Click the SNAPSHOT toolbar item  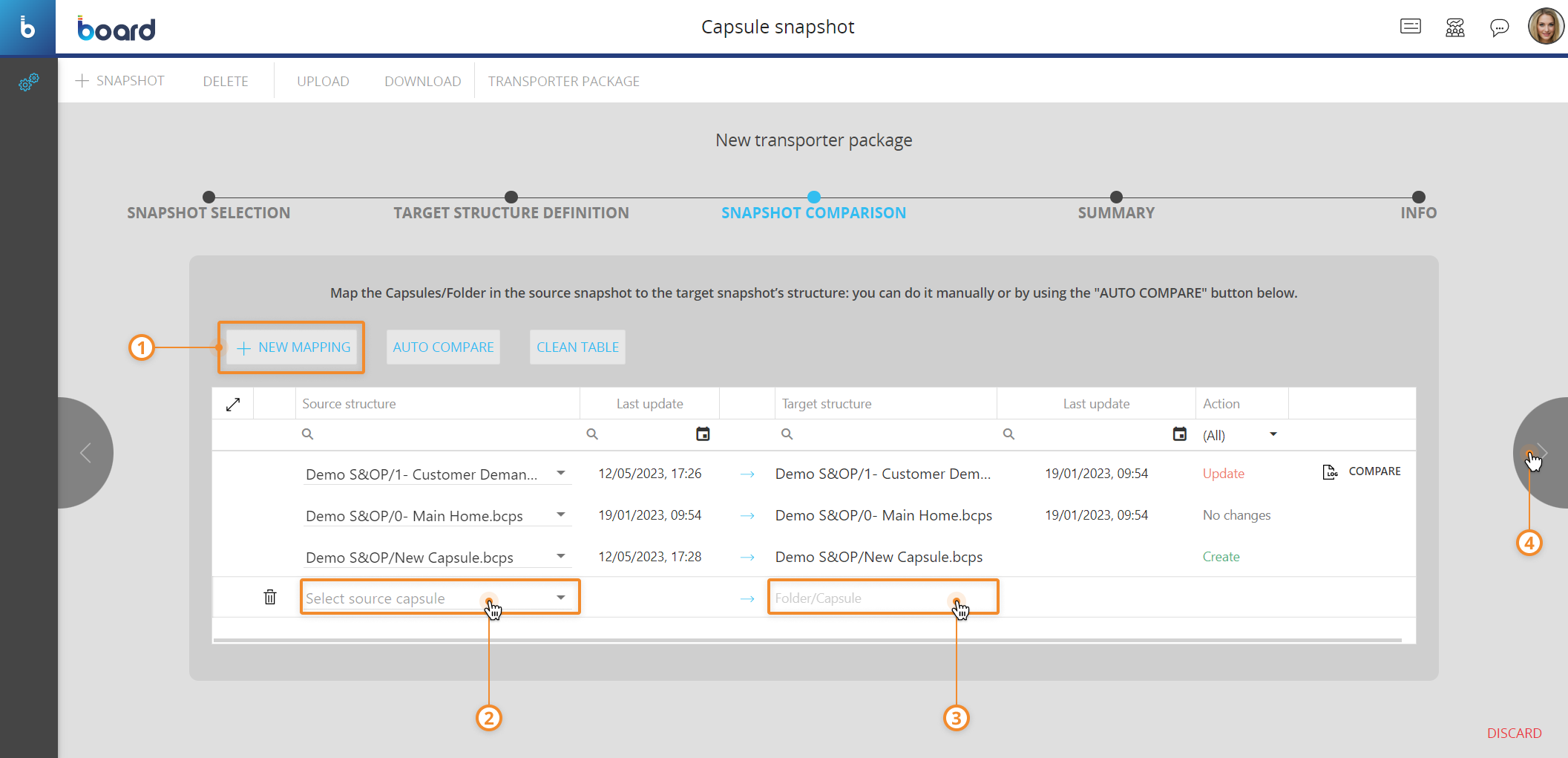click(120, 81)
